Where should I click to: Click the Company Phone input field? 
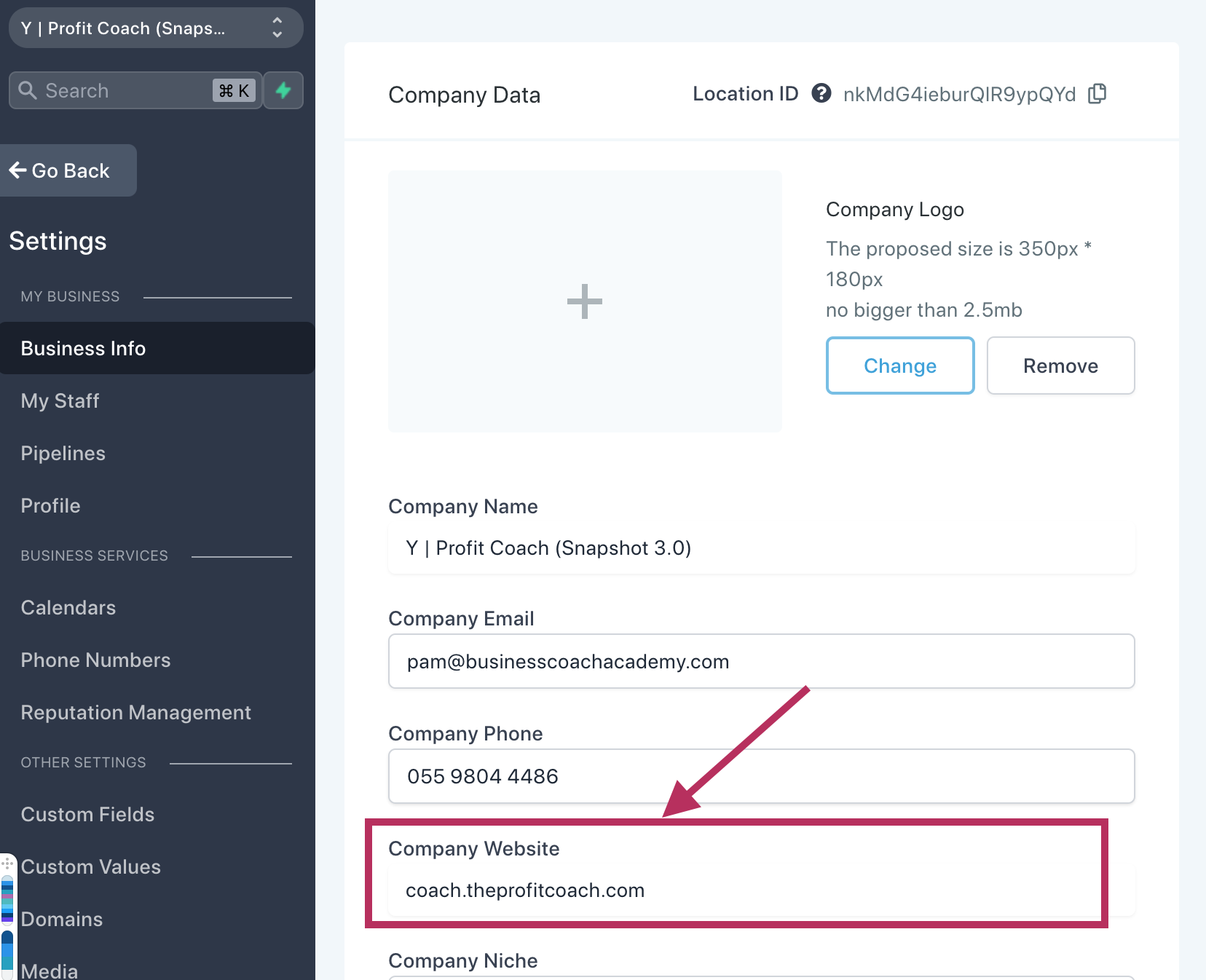[x=762, y=776]
